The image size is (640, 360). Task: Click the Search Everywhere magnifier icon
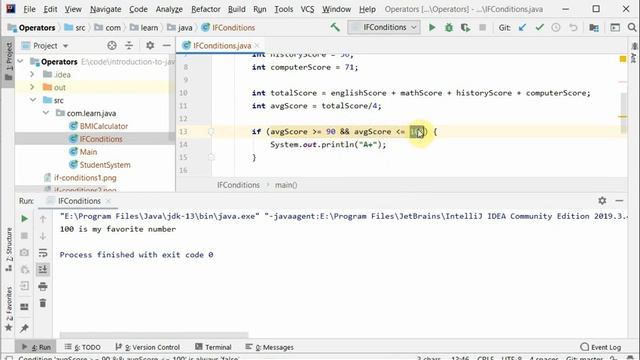tap(632, 27)
